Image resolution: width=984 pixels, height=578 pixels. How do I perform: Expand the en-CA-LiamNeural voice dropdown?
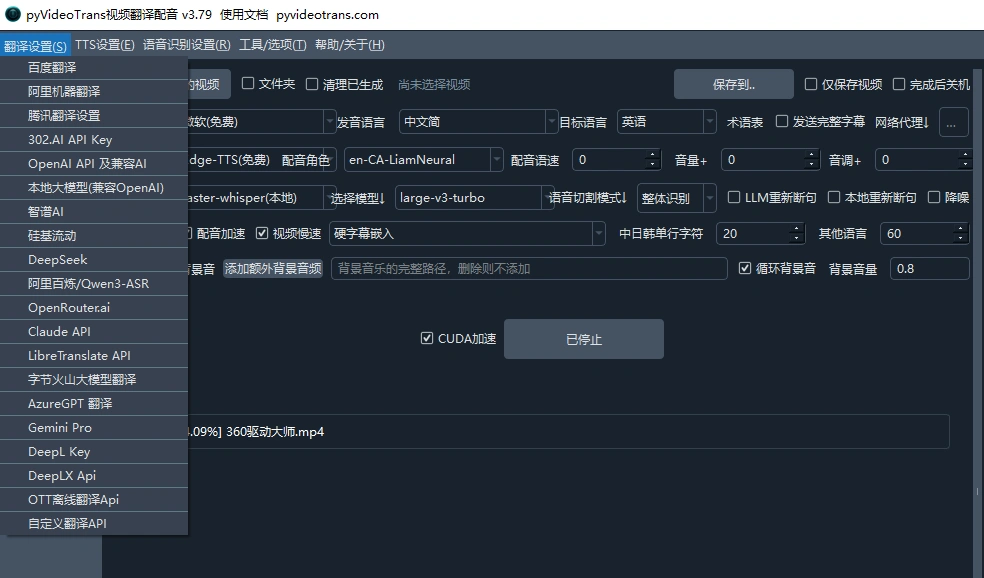tap(420, 158)
